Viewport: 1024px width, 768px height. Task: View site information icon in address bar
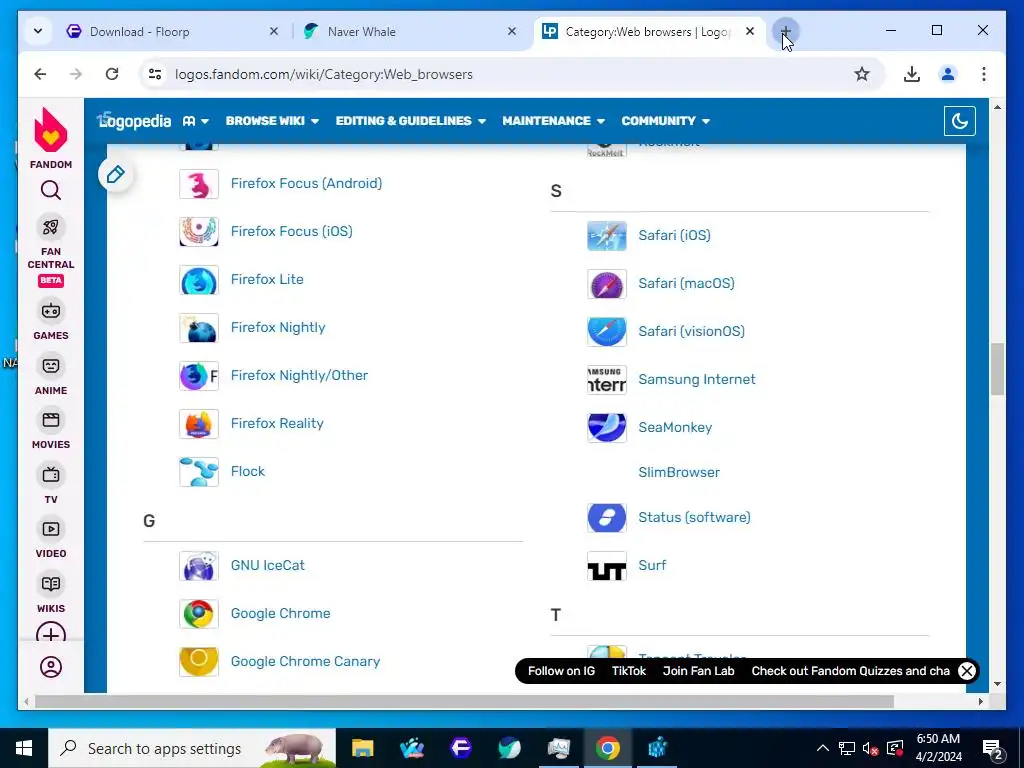[x=155, y=74]
